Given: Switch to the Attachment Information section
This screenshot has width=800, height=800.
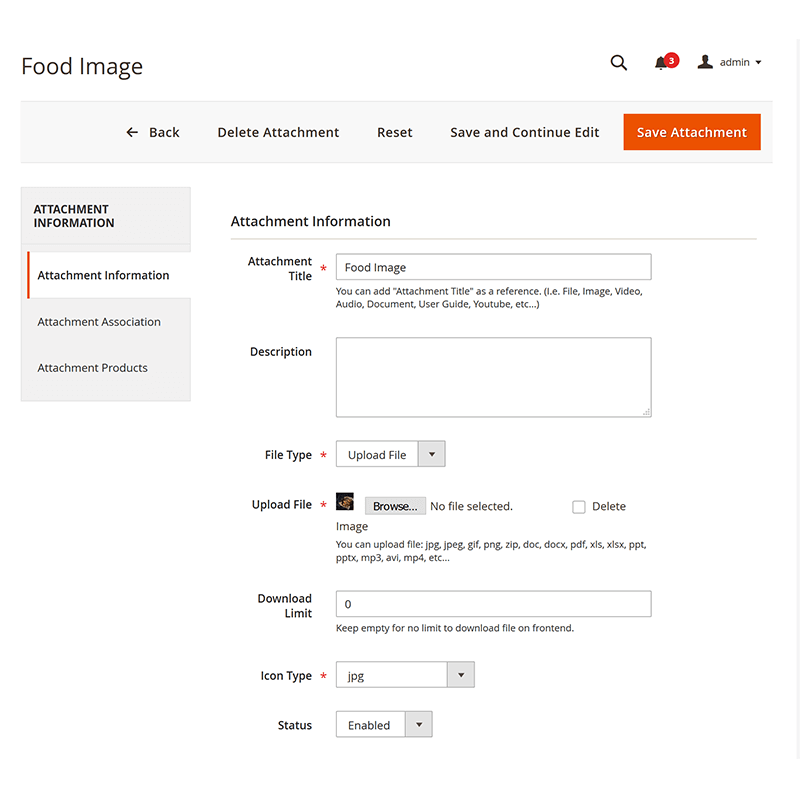Looking at the screenshot, I should (103, 275).
